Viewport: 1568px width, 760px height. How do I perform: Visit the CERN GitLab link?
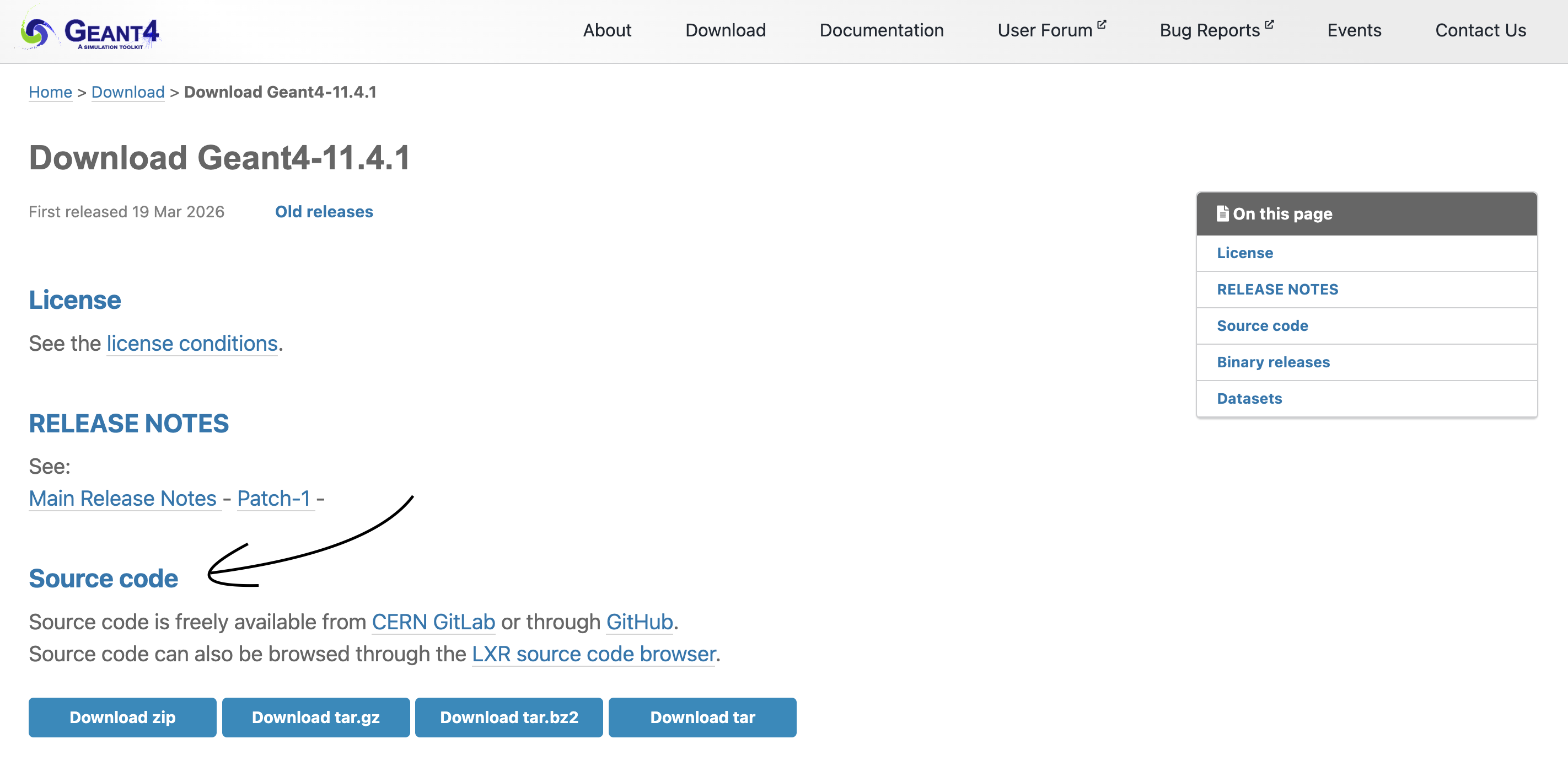click(433, 622)
